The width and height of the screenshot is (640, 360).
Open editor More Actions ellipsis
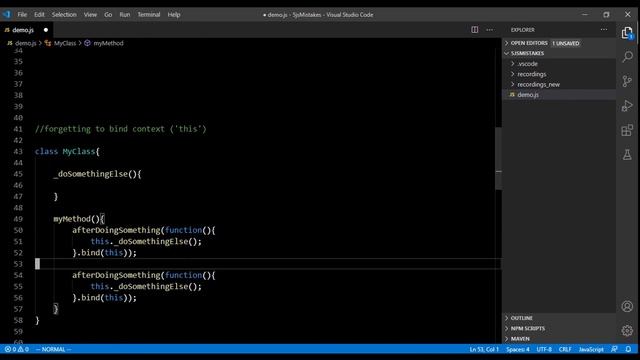(x=489, y=30)
